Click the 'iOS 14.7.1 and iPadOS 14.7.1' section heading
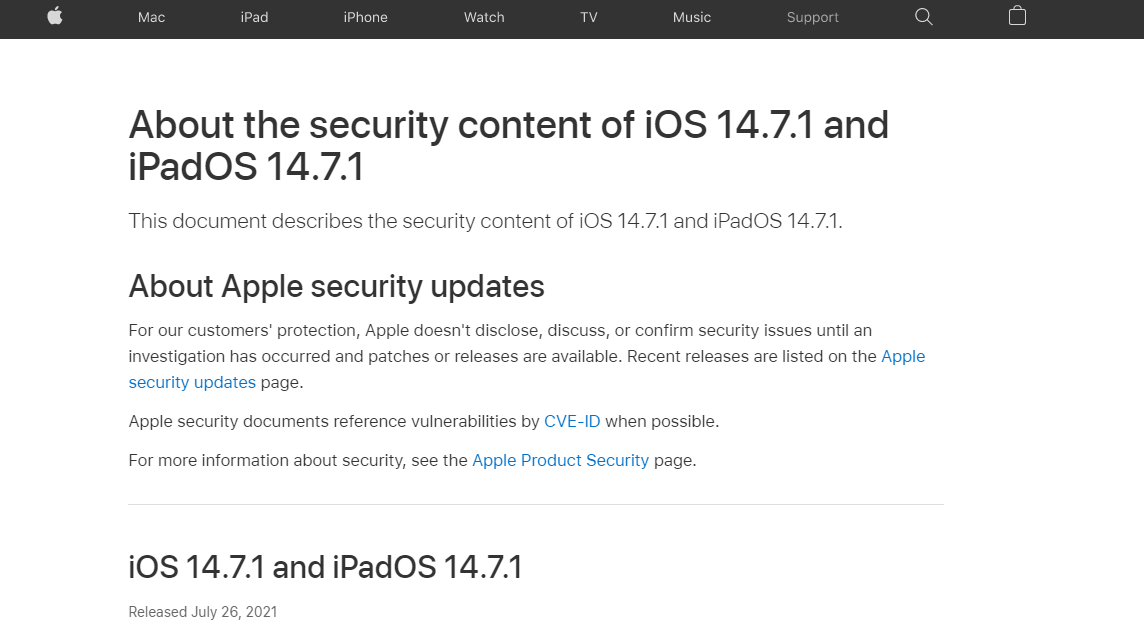This screenshot has width=1144, height=625. click(325, 567)
